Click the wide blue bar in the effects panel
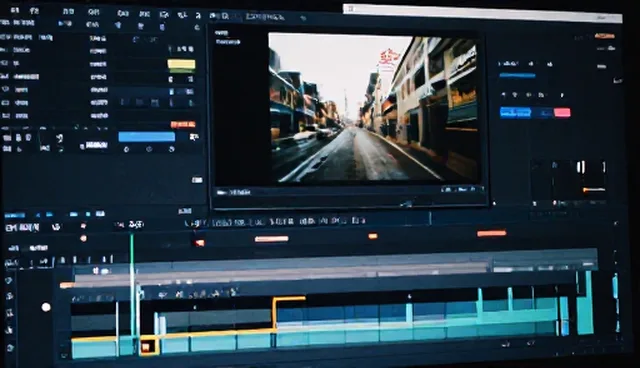The image size is (640, 368). 147,137
